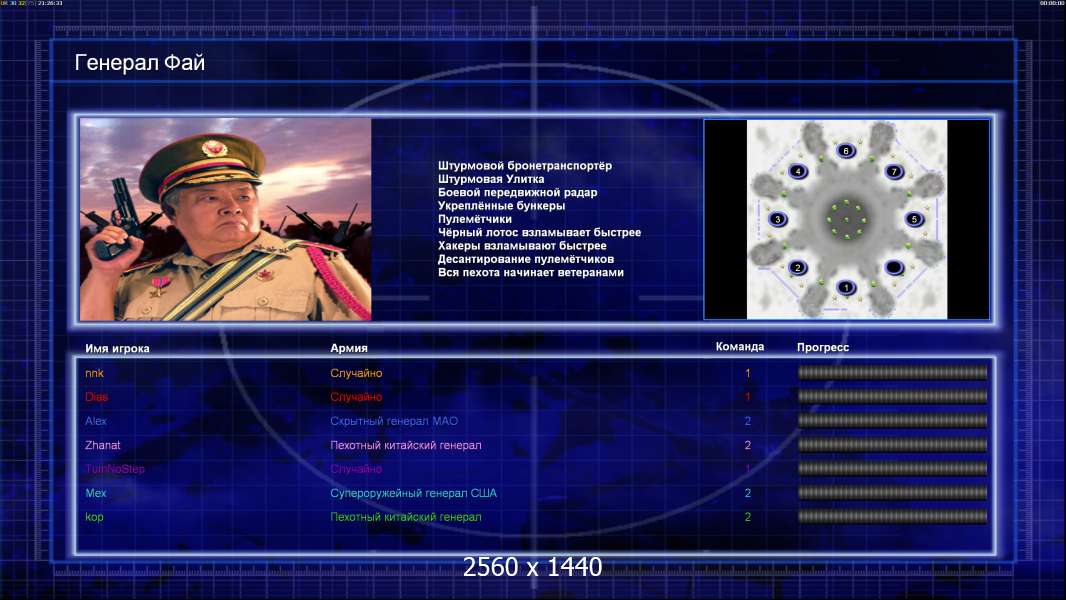Select player name 'Zhanat'
1066x600 pixels.
103,445
